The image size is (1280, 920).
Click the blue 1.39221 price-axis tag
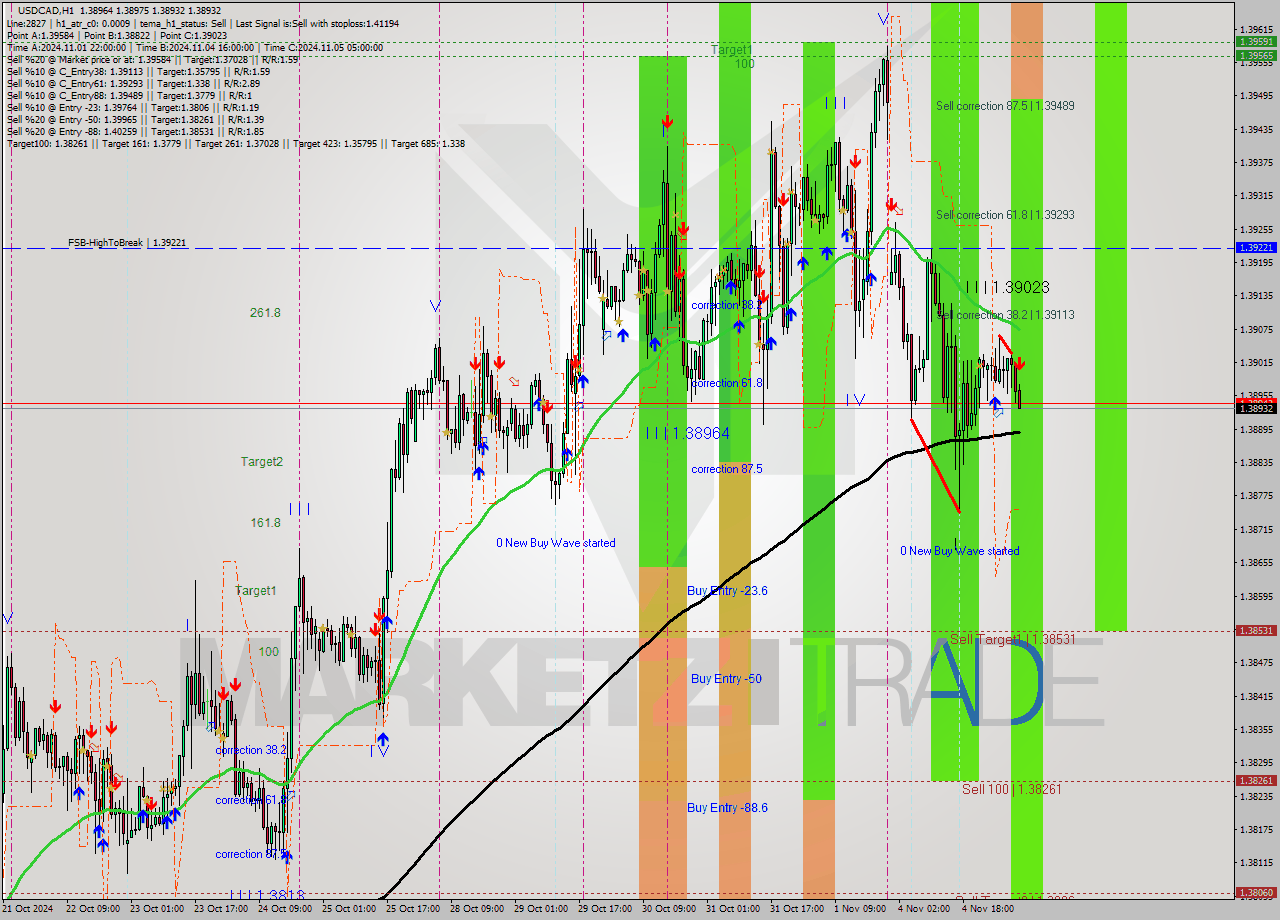tap(1256, 247)
